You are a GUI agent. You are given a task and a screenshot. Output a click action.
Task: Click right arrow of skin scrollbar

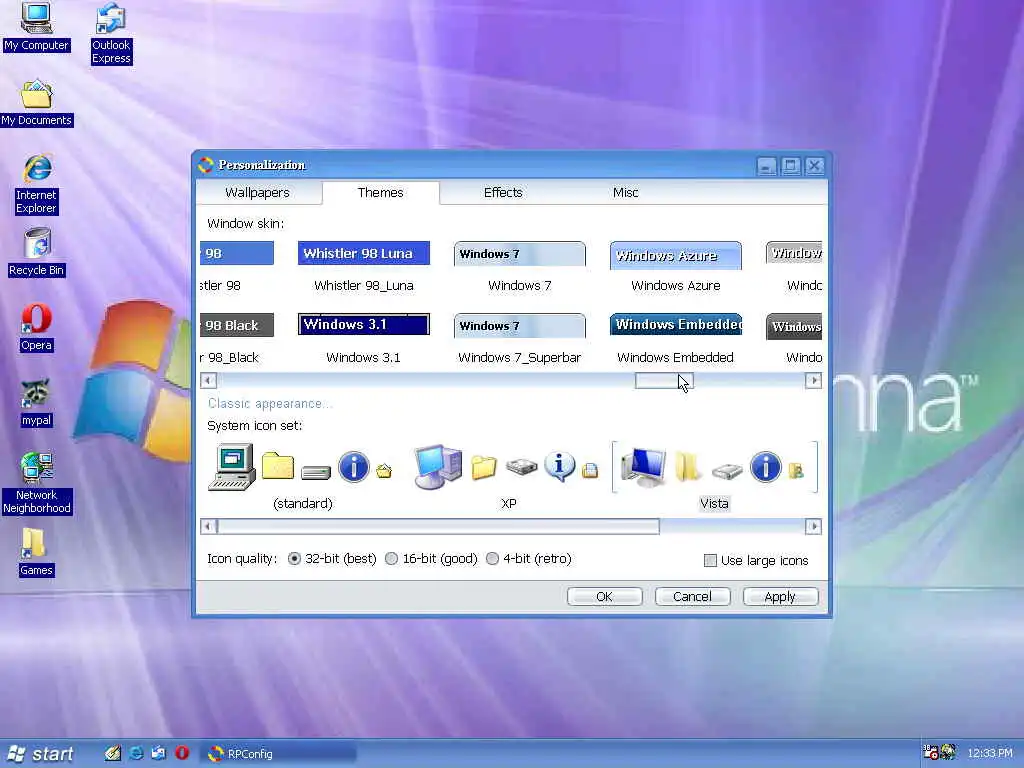point(813,380)
